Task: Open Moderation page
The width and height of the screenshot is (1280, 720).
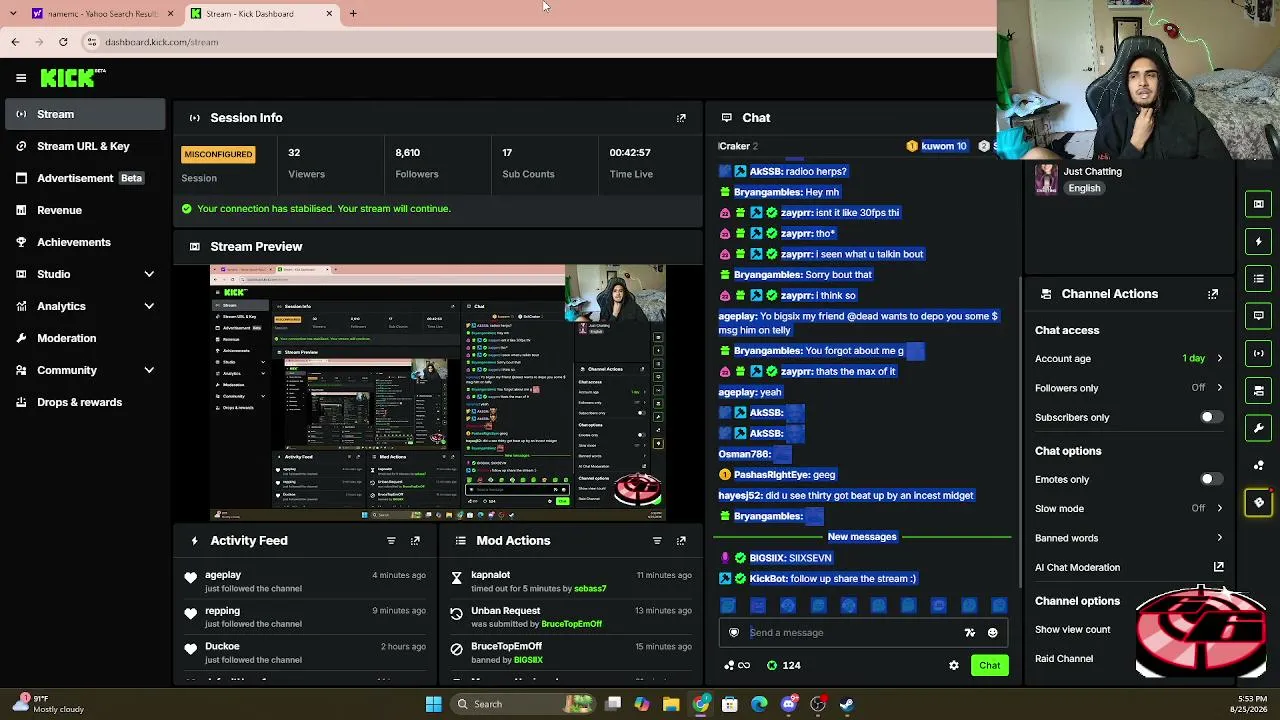Action: (85, 338)
